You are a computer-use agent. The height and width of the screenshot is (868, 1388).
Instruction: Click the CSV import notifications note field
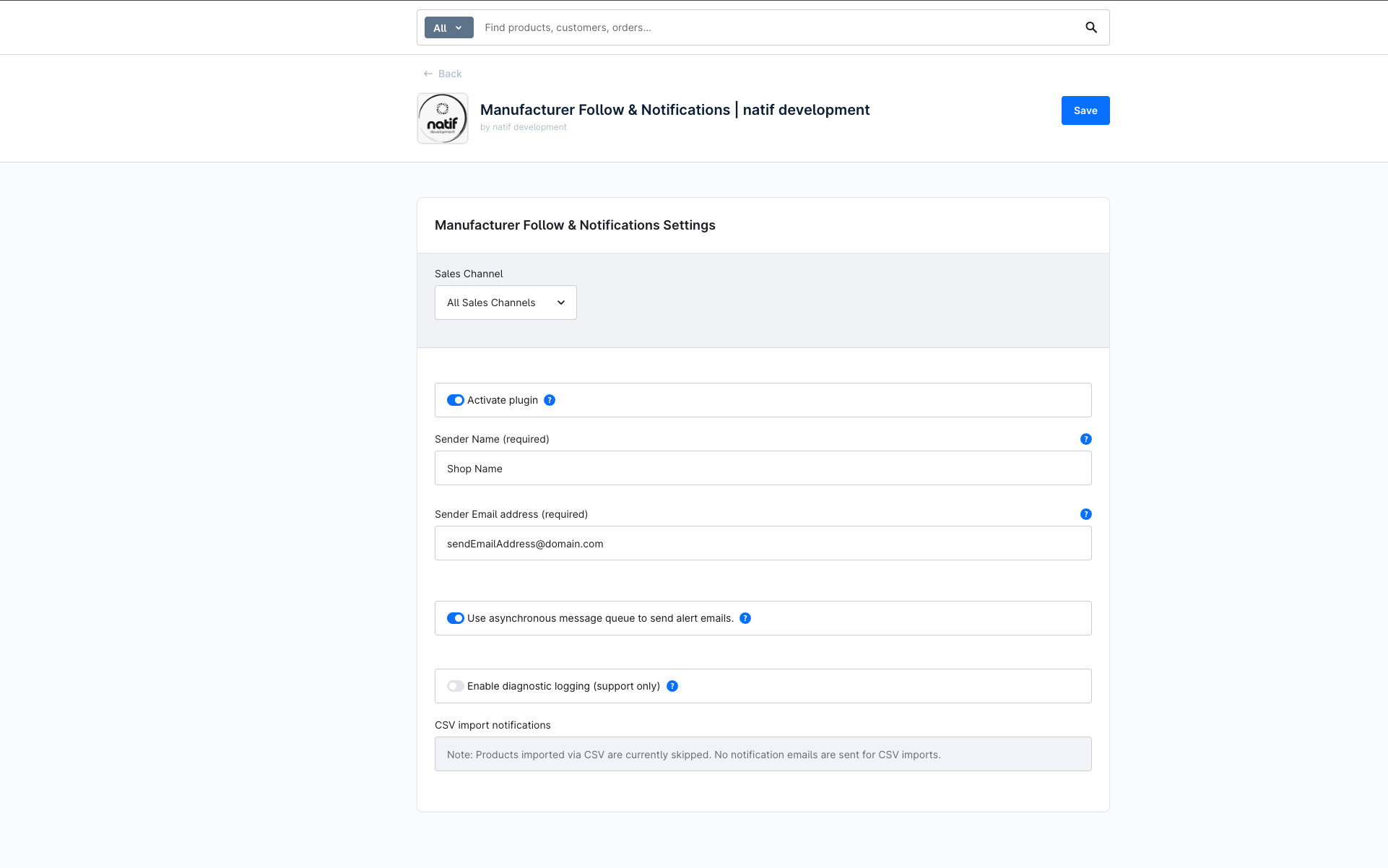(x=763, y=754)
